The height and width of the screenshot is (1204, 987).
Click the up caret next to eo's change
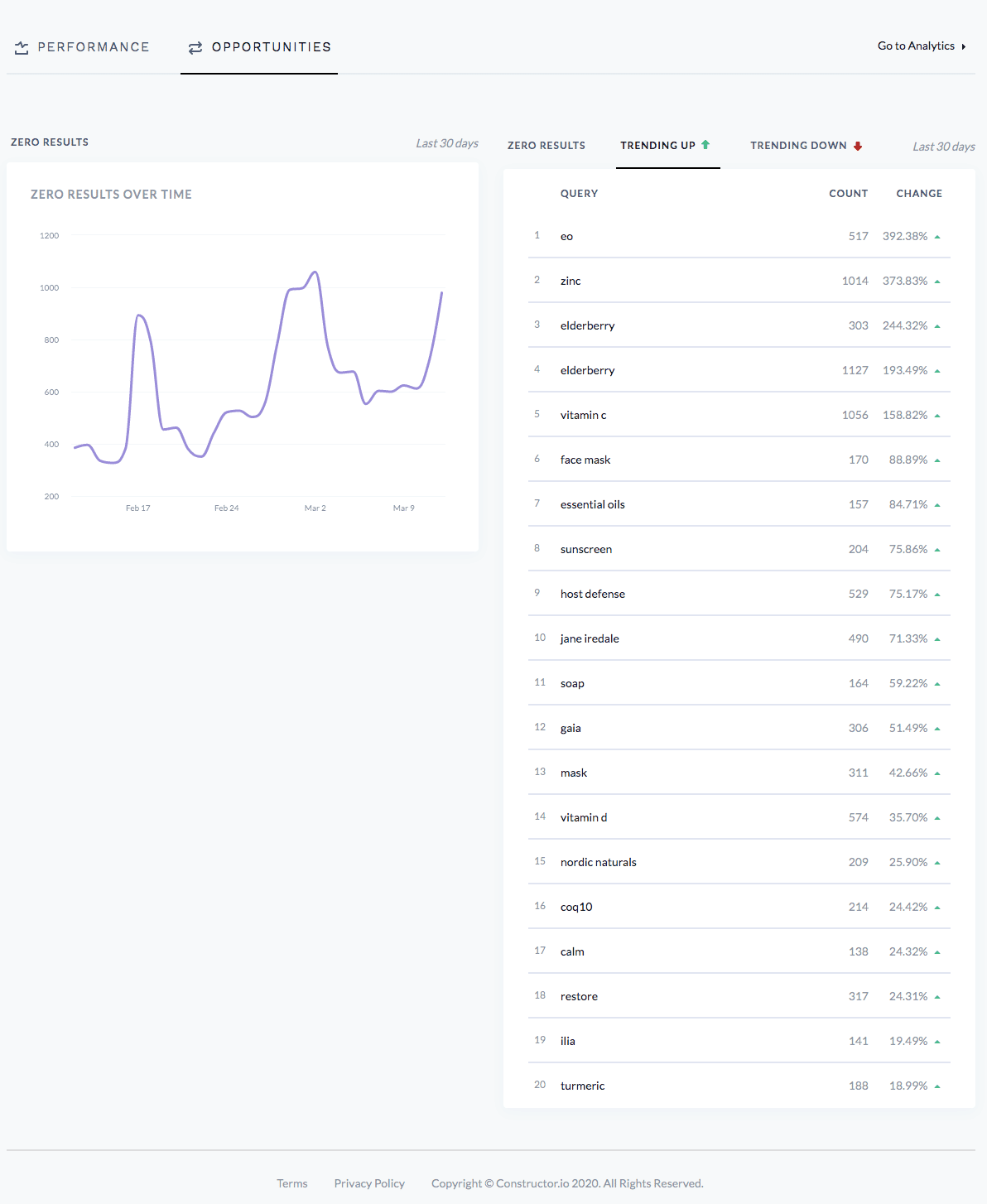(x=936, y=235)
